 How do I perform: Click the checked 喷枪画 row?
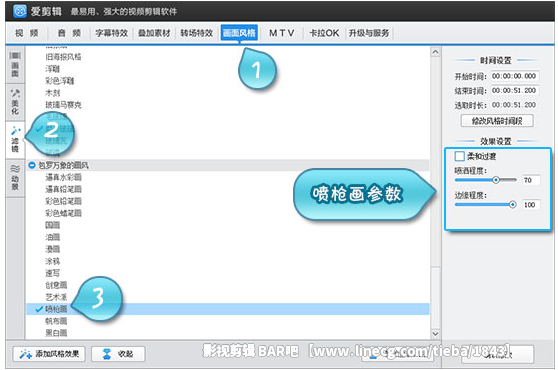[x=228, y=309]
